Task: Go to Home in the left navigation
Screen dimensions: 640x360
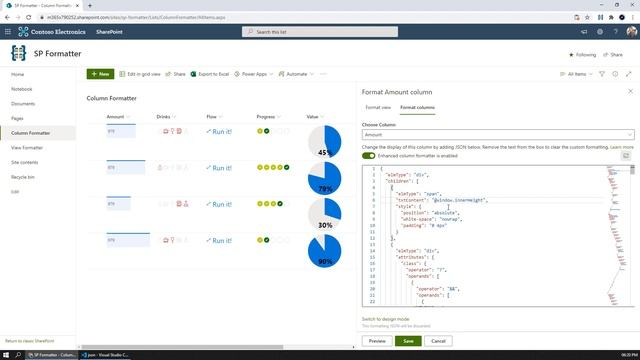Action: pyautogui.click(x=18, y=74)
